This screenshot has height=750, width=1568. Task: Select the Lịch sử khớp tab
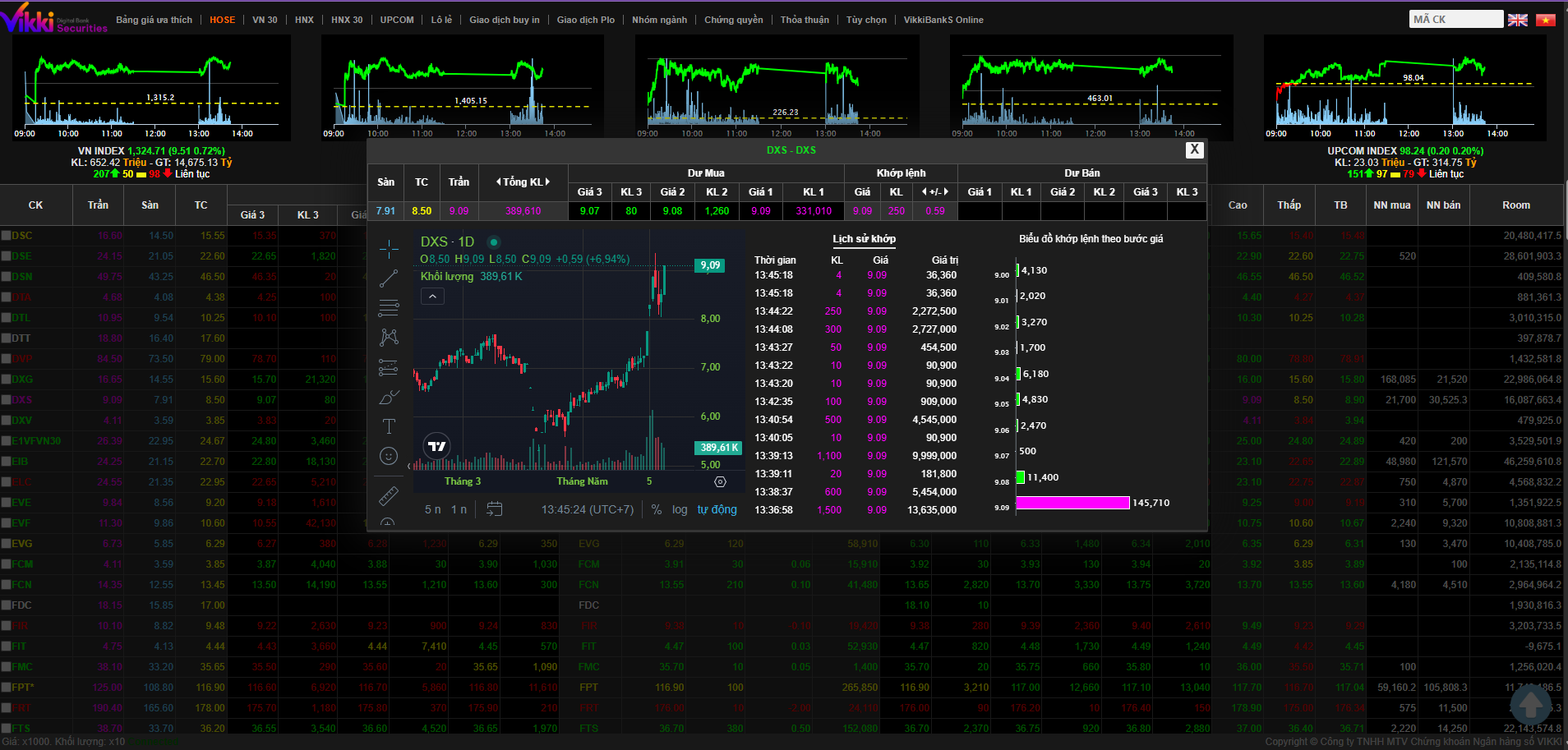pyautogui.click(x=864, y=239)
